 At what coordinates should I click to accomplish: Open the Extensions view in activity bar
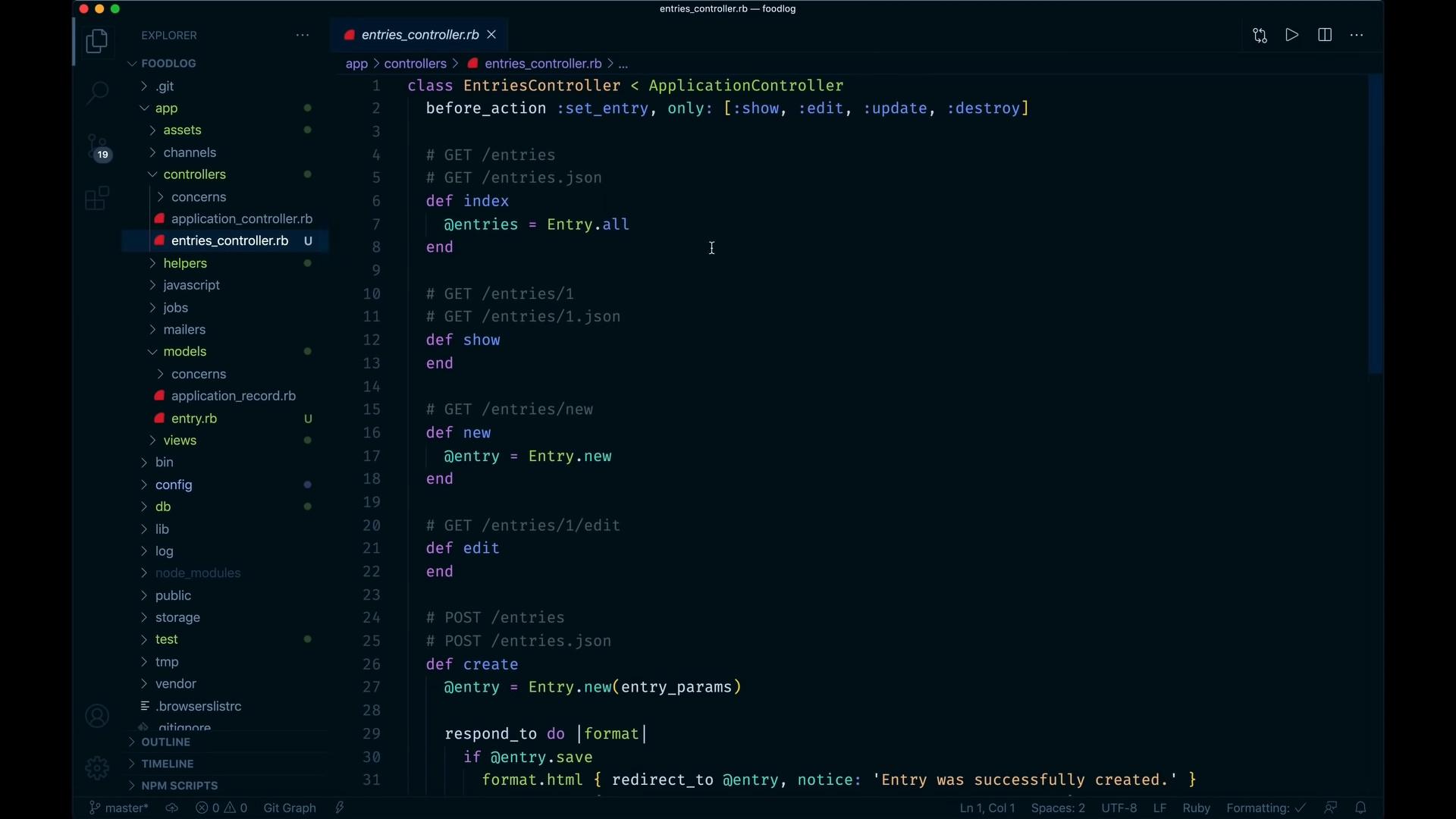click(96, 199)
